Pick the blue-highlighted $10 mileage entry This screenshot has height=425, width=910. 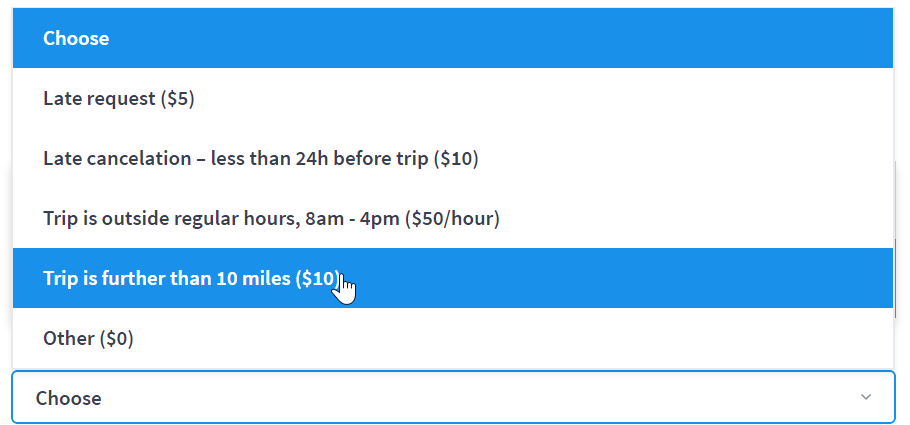coord(453,278)
